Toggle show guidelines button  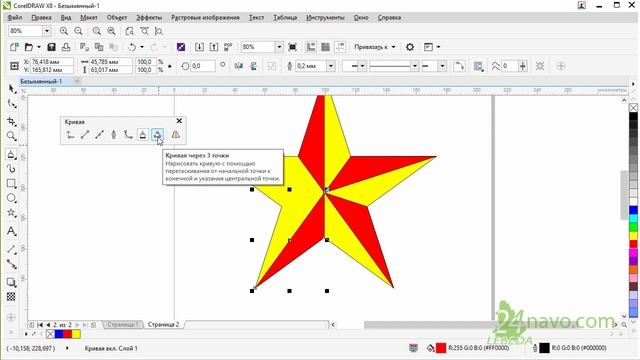click(340, 47)
